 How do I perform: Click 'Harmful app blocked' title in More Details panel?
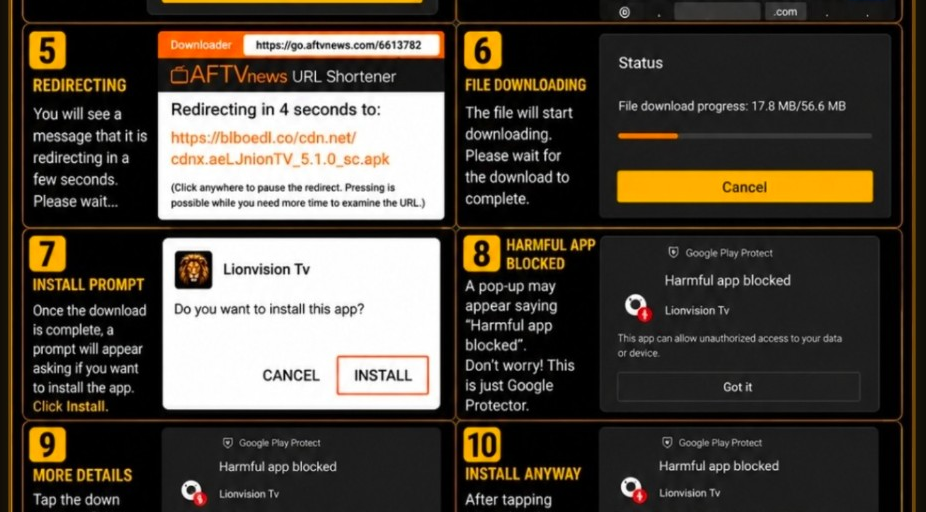click(x=278, y=467)
